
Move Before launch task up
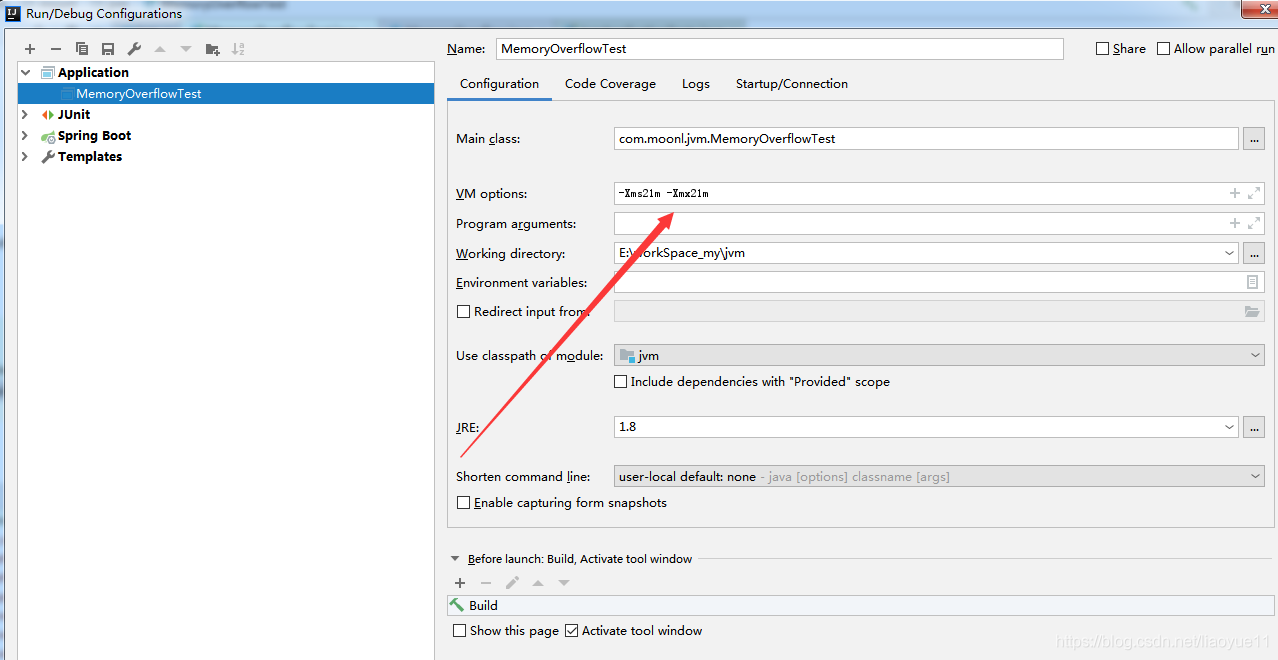coord(538,583)
